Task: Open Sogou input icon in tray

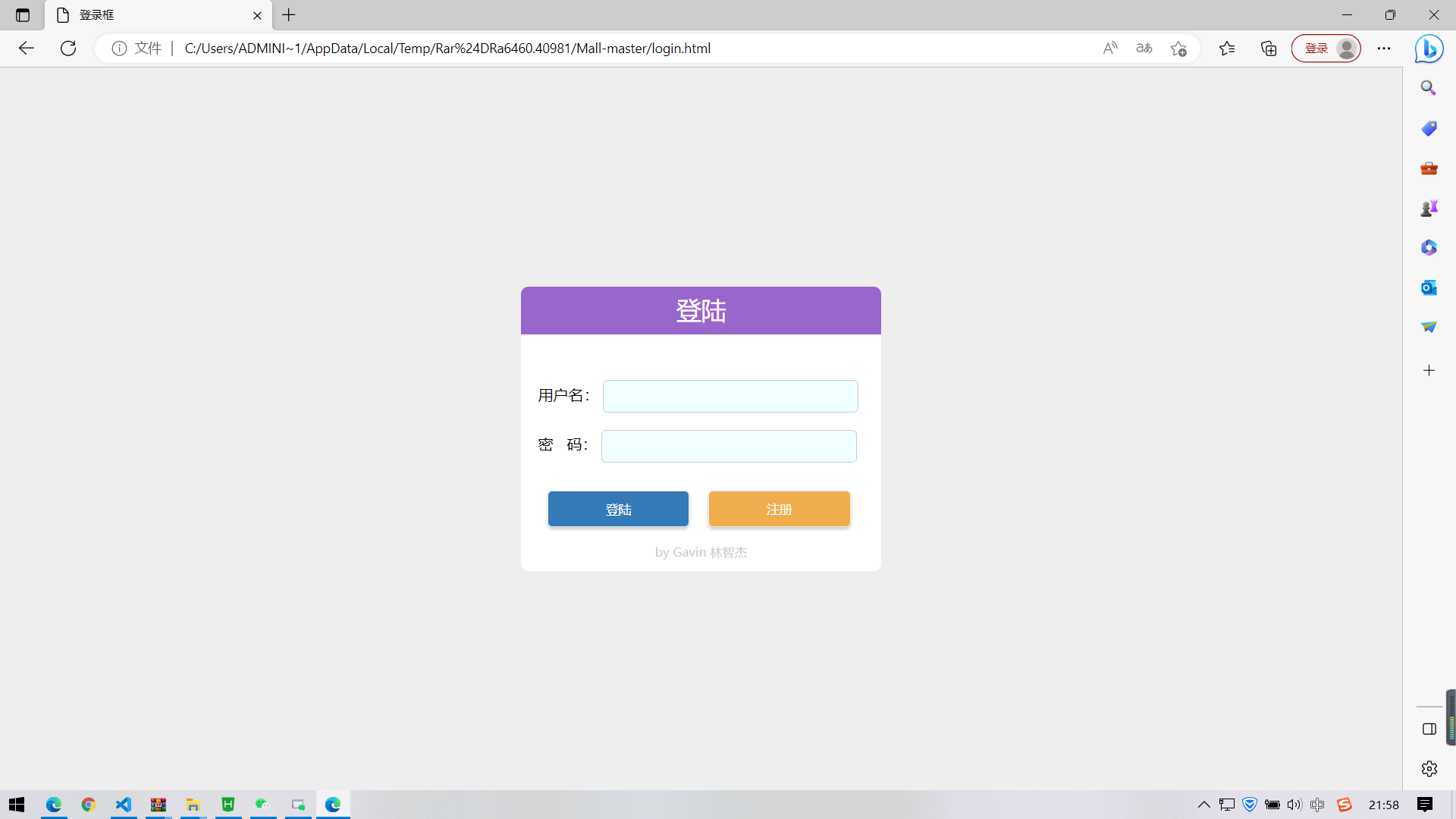Action: click(x=1345, y=805)
